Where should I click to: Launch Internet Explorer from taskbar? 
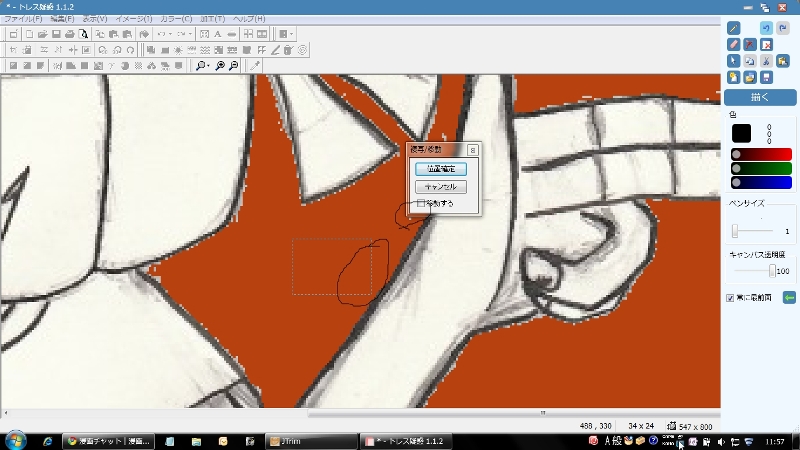click(x=47, y=441)
